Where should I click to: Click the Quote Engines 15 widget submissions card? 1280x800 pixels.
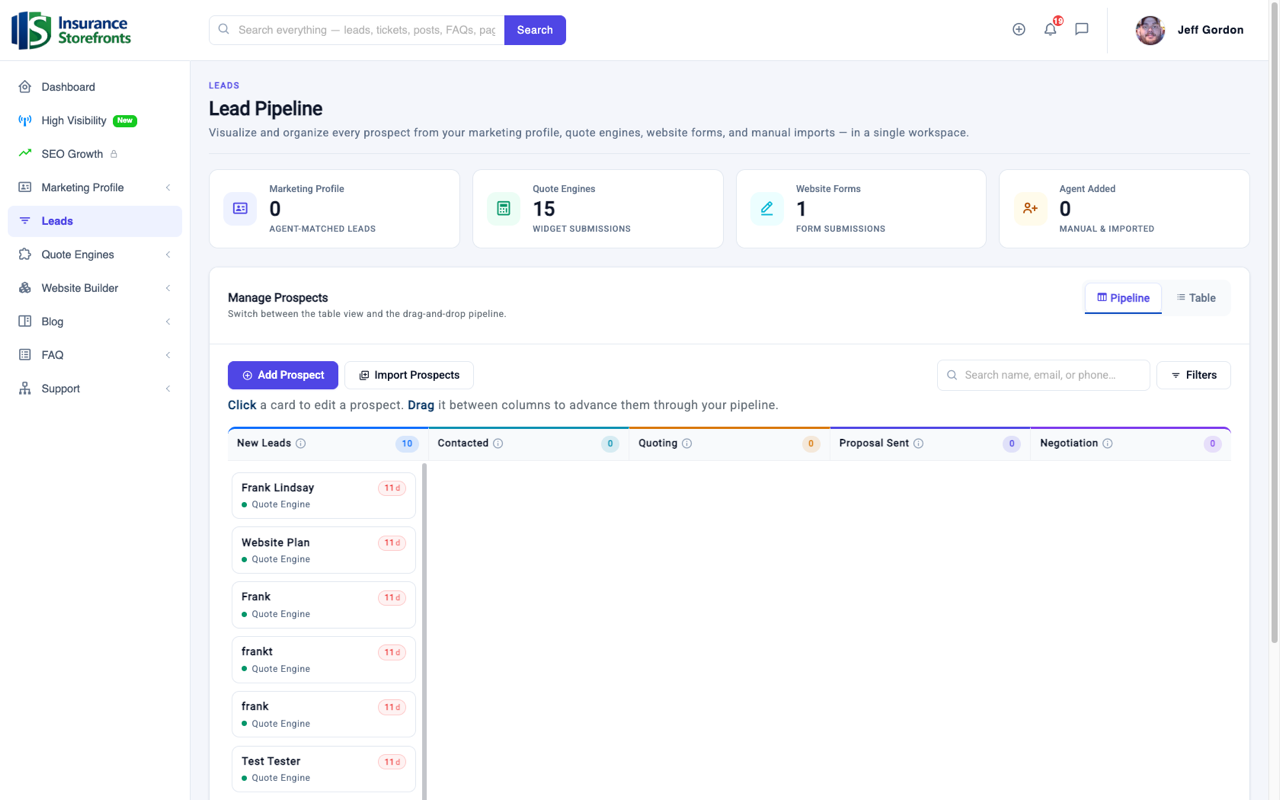pos(598,209)
